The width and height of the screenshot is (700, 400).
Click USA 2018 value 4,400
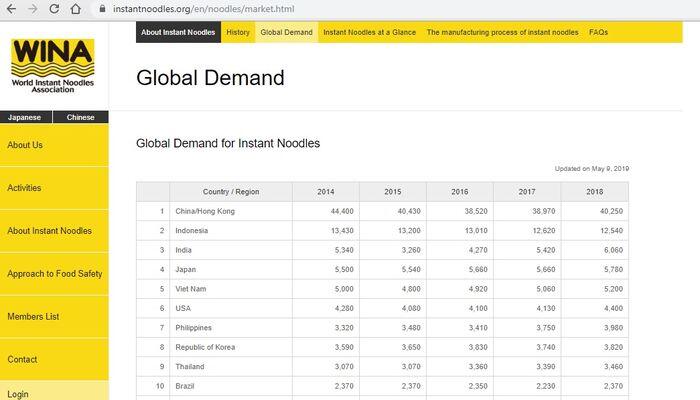[613, 308]
